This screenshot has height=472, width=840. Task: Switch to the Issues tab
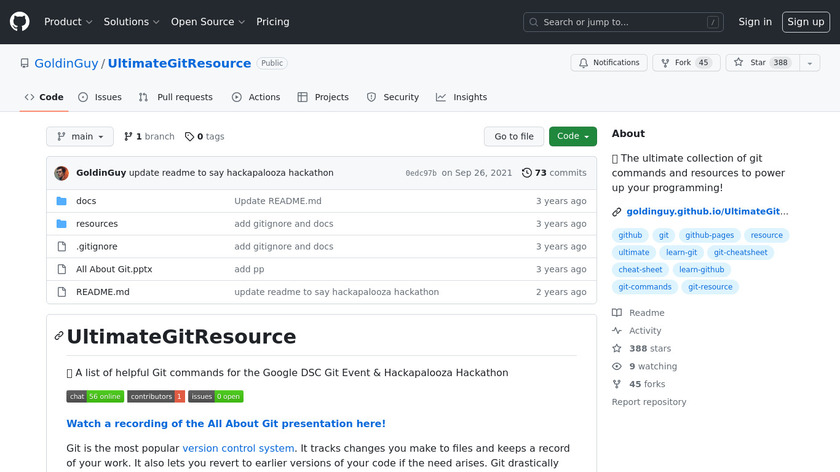[x=99, y=97]
